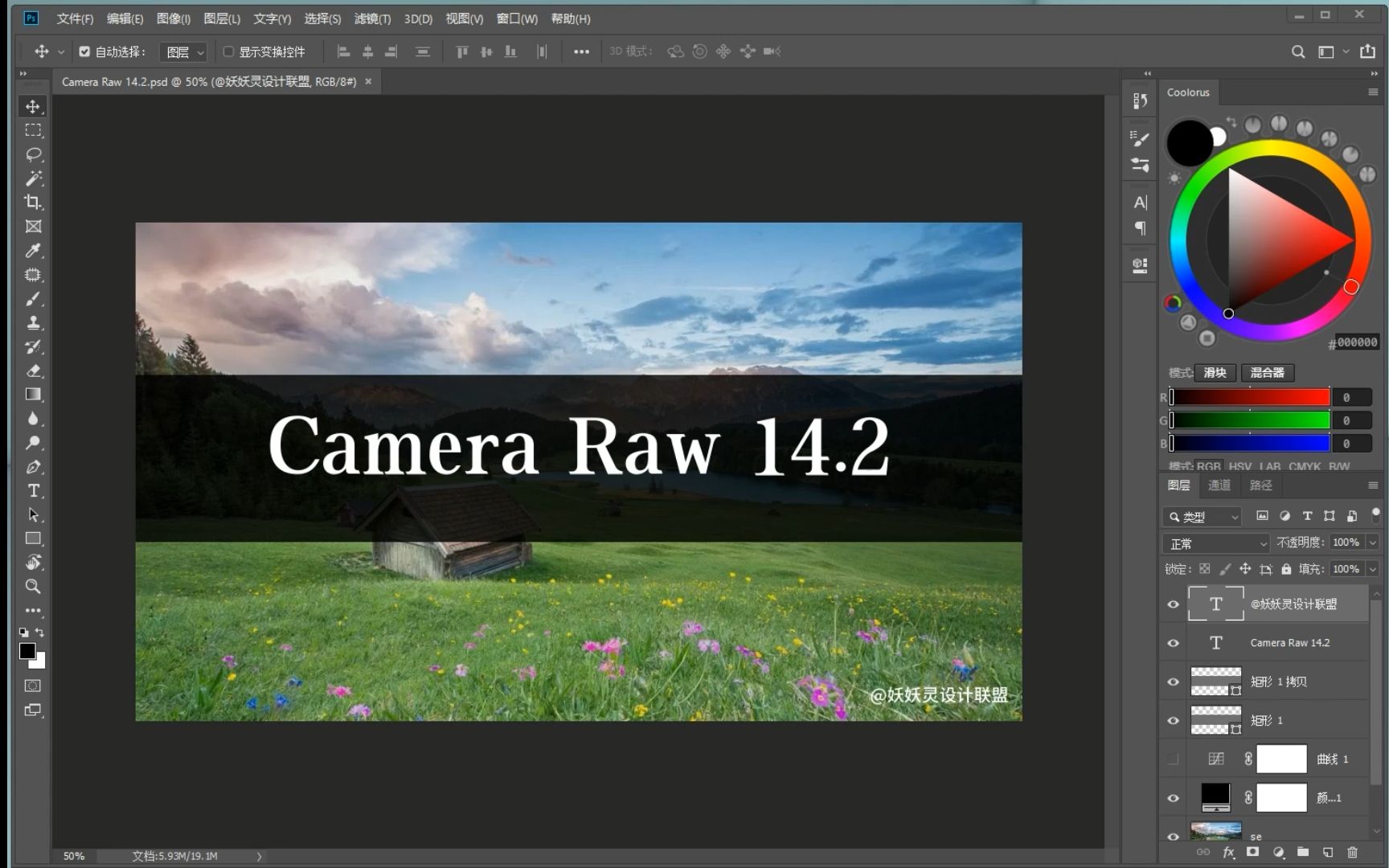Uncheck the 自动选择 checkbox
The height and width of the screenshot is (868, 1389).
[x=84, y=51]
